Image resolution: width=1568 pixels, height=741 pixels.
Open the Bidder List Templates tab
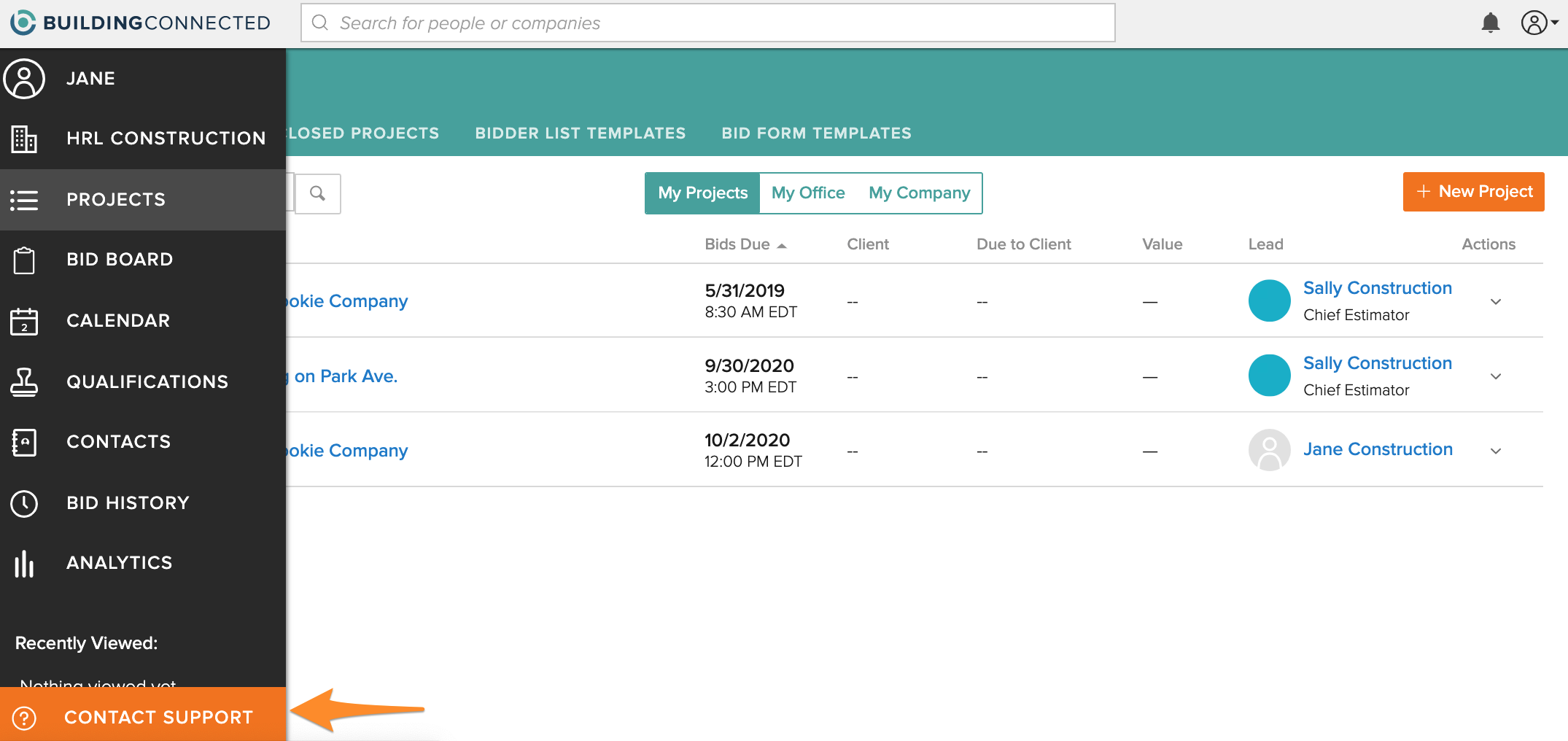[x=580, y=133]
